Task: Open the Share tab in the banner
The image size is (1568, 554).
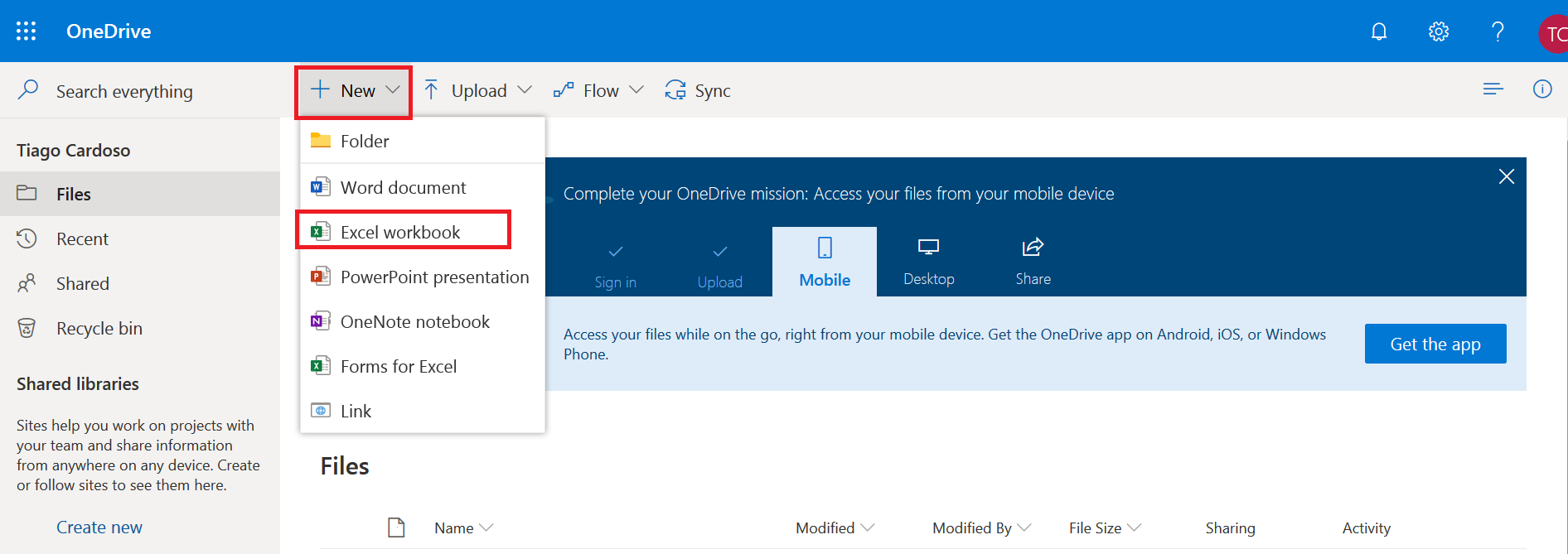Action: tap(1033, 262)
